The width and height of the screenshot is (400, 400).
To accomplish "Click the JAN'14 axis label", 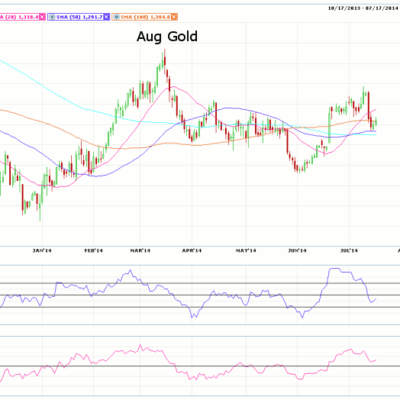I will point(42,251).
